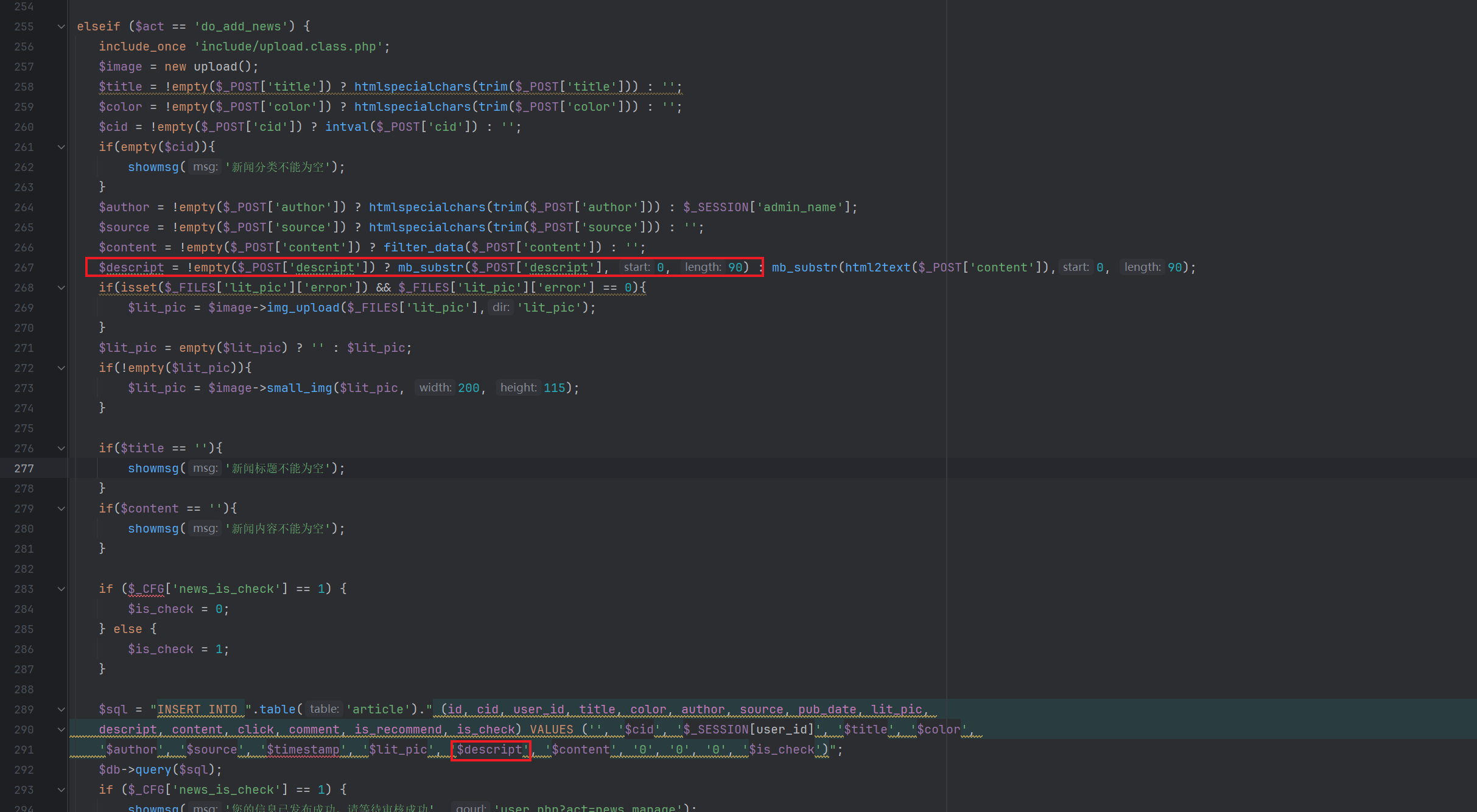Click the $source variable assignment on line 265
This screenshot has width=1477, height=812.
pos(124,227)
